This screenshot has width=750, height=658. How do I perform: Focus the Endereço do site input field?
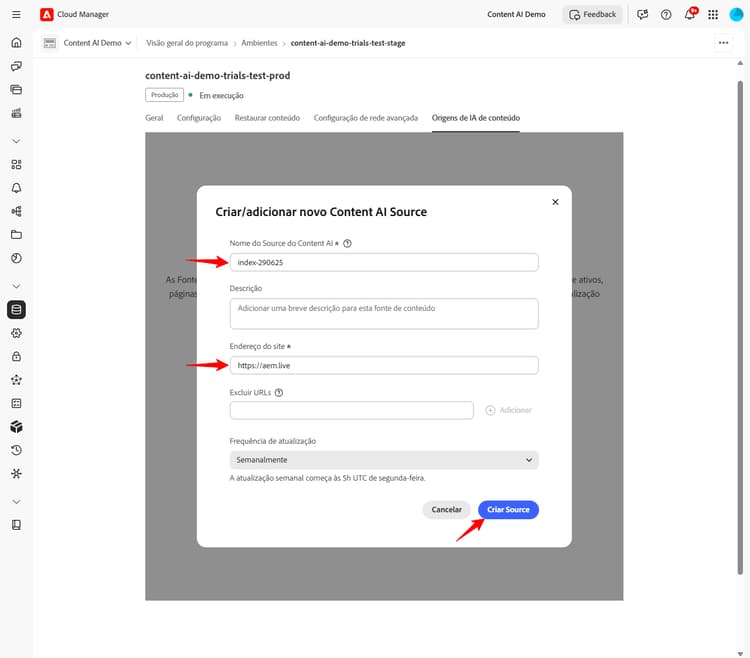384,365
